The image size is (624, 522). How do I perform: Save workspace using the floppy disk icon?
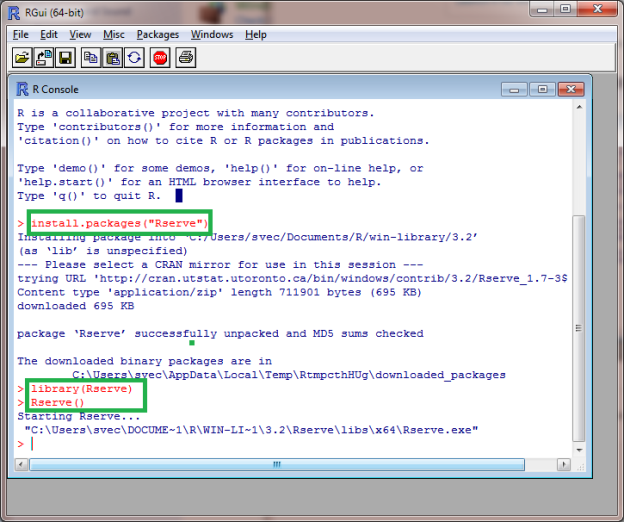[65, 58]
